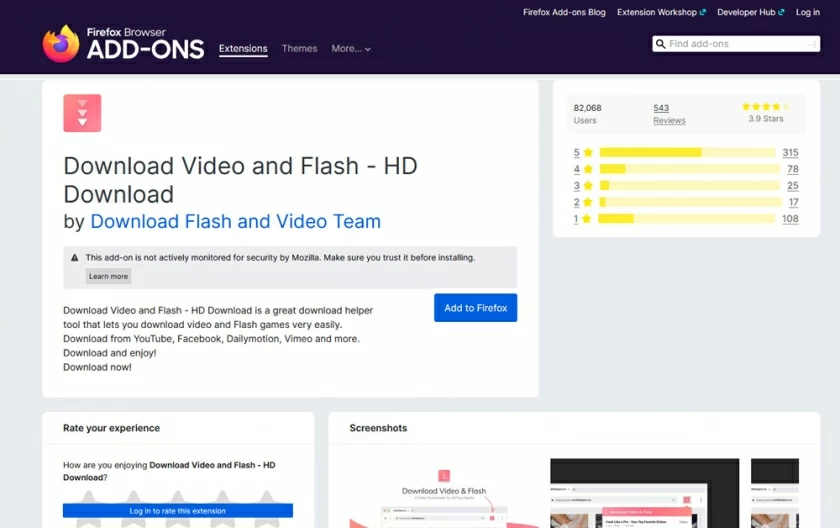This screenshot has width=840, height=528.
Task: Open the 25 three-star reviews count
Action: click(793, 186)
